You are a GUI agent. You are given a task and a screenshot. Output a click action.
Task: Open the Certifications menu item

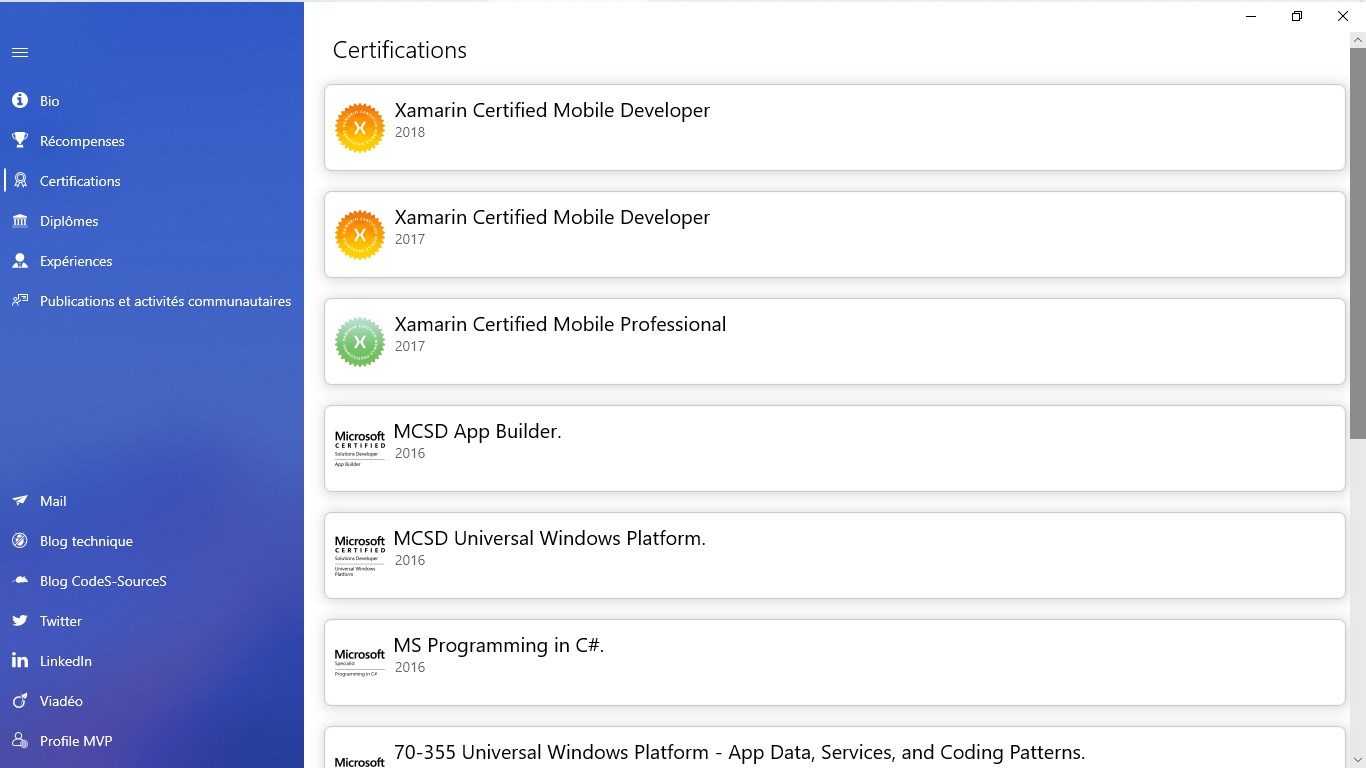[80, 181]
